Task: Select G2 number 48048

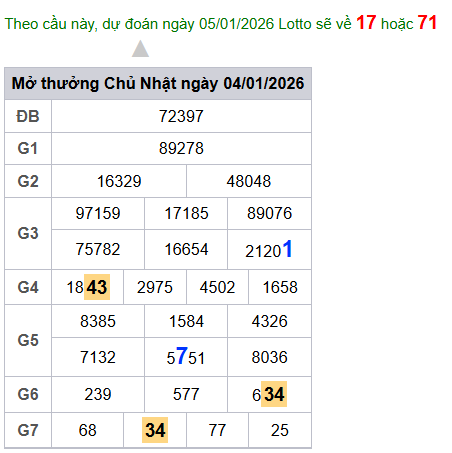Action: click(249, 181)
